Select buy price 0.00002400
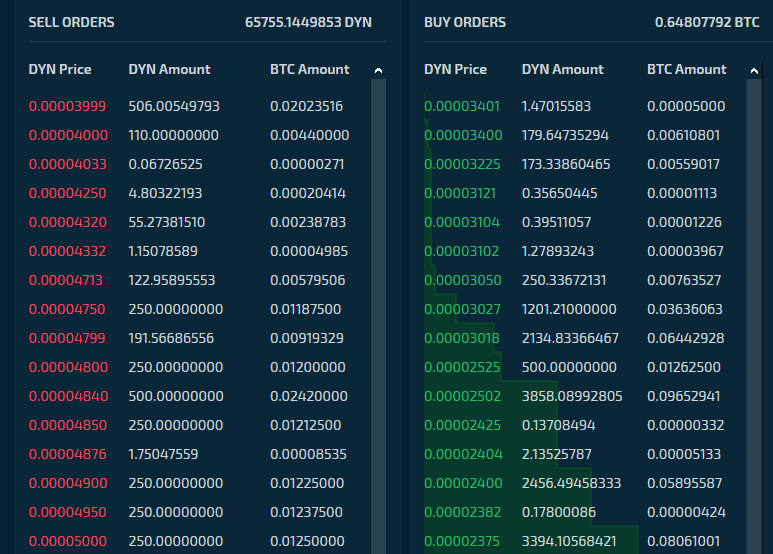Screen dimensions: 773x554 coord(463,483)
